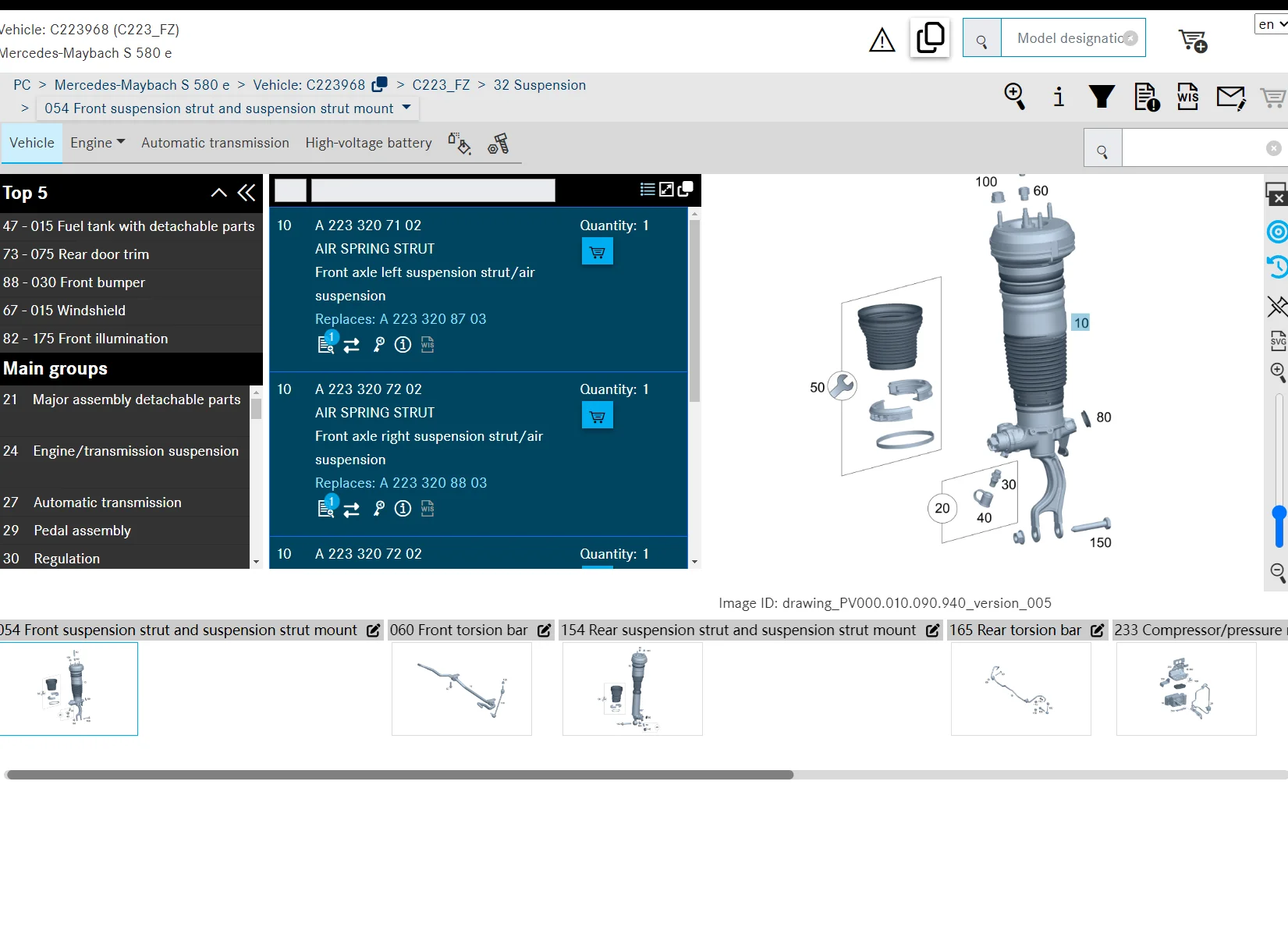Click the detach window icon in parts panel
The width and height of the screenshot is (1288, 941).
(x=686, y=189)
